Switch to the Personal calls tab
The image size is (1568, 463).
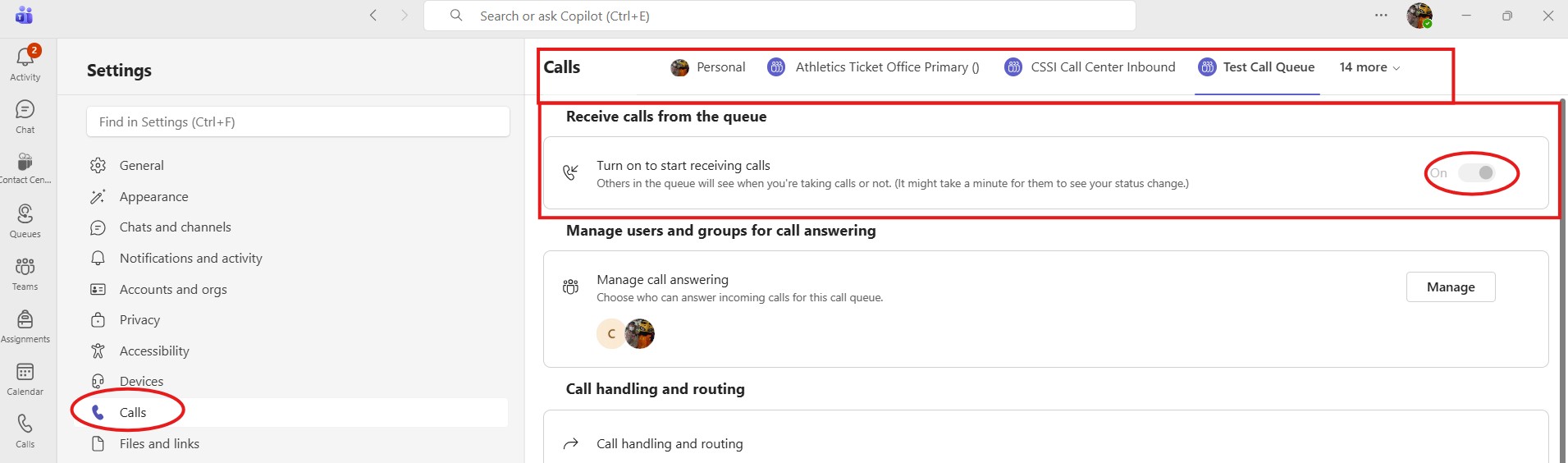tap(708, 67)
